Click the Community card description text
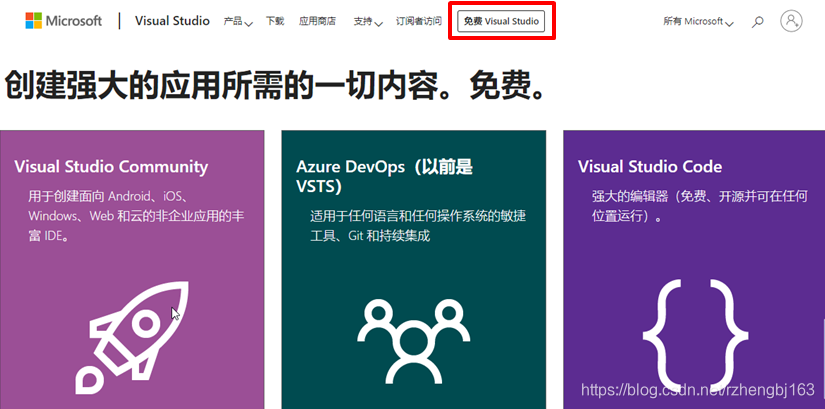 (x=136, y=216)
